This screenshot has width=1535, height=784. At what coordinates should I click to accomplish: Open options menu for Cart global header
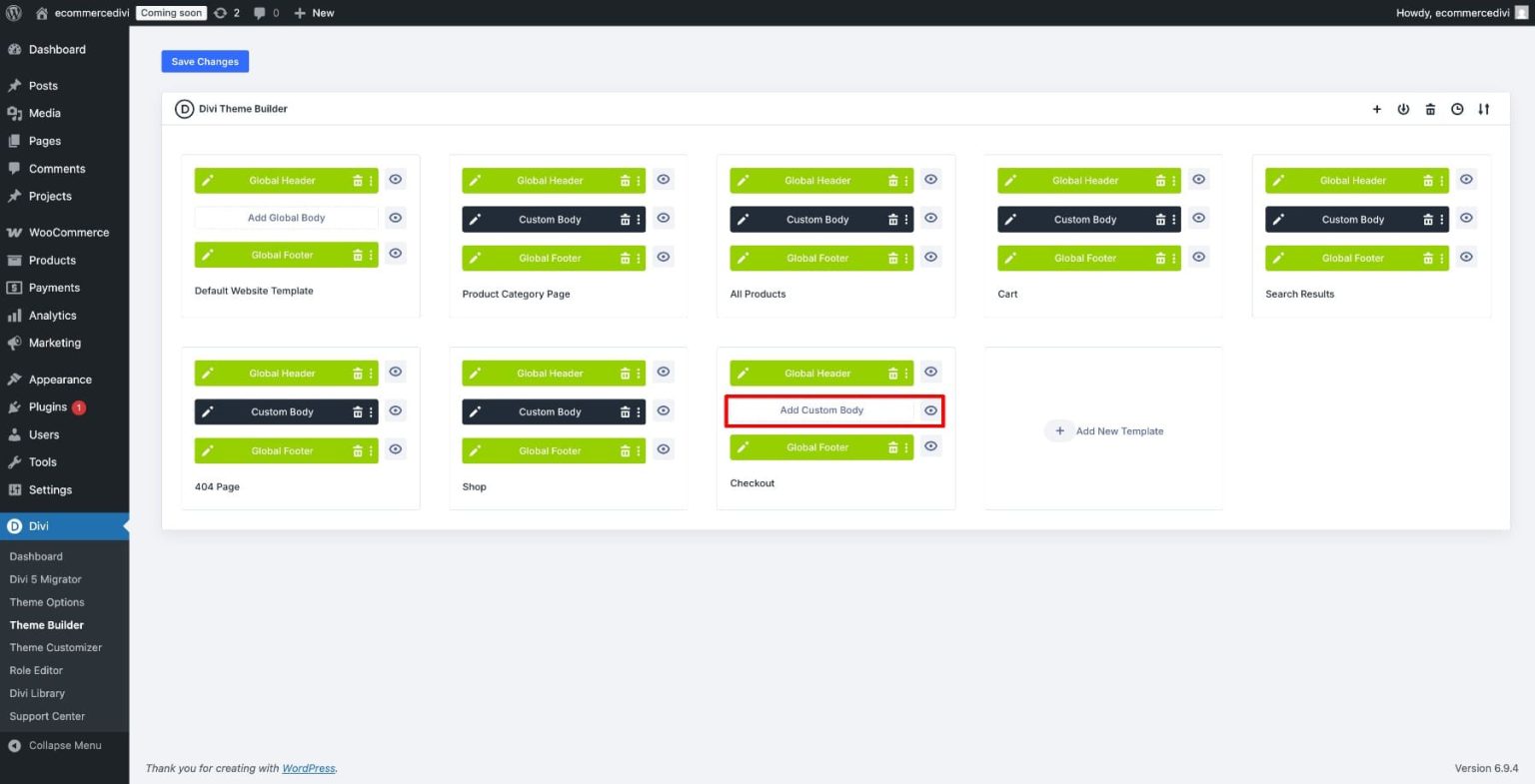coord(1174,181)
